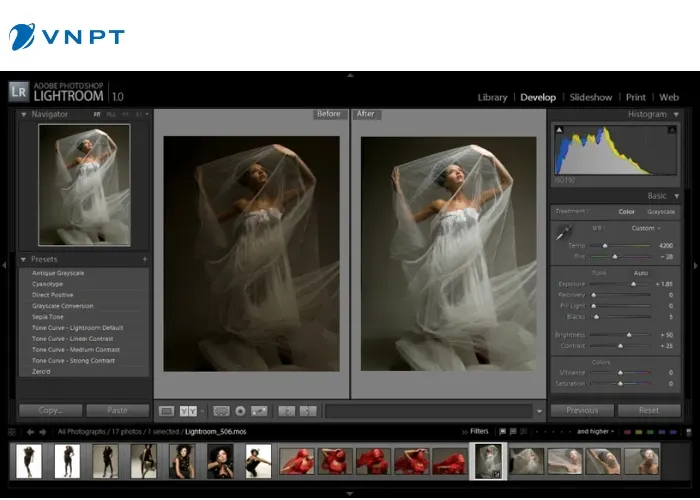Image resolution: width=700 pixels, height=500 pixels.
Task: Collapse the Basic panel
Action: 677,196
